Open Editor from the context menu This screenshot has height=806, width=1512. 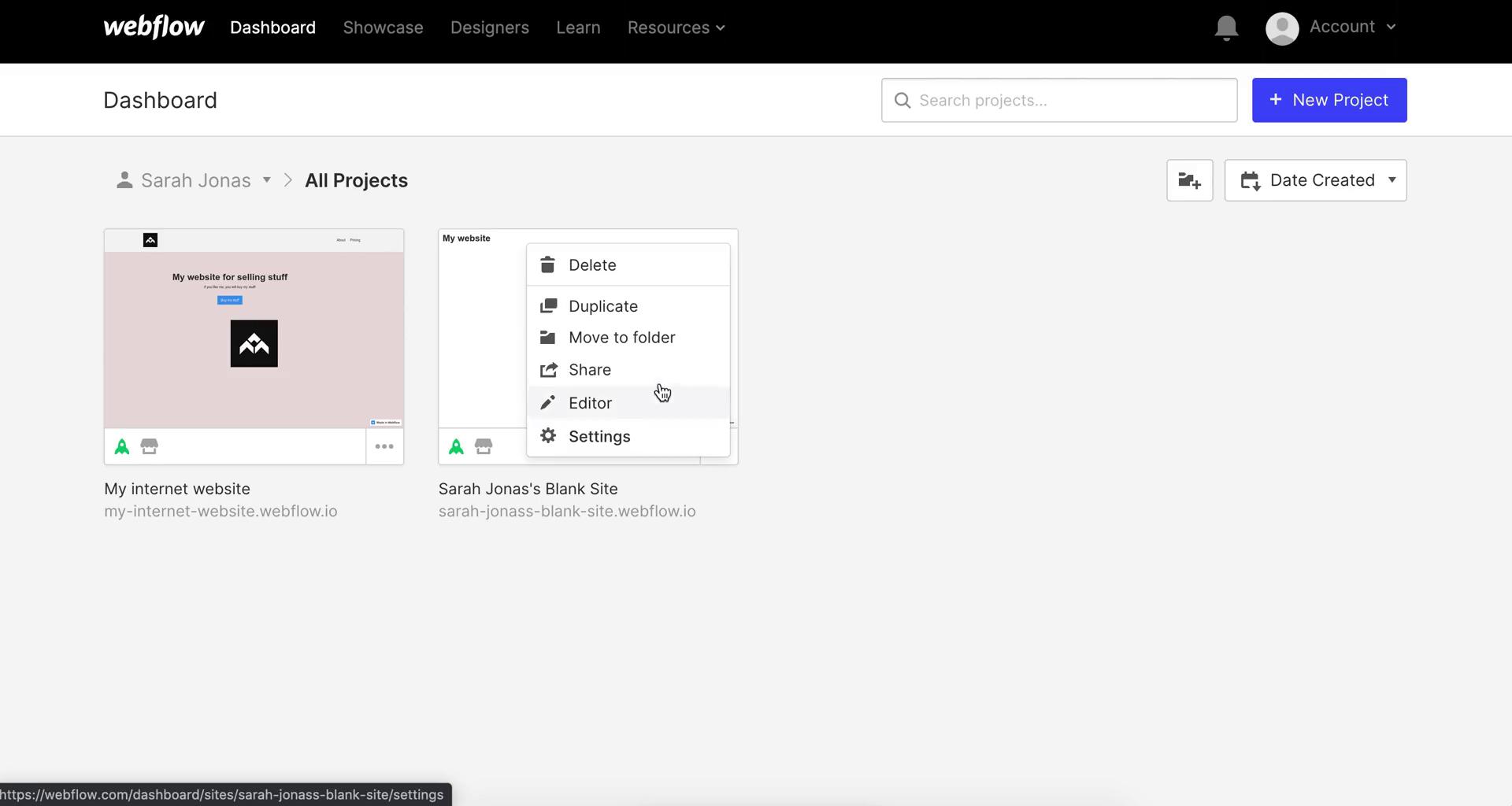(628, 403)
